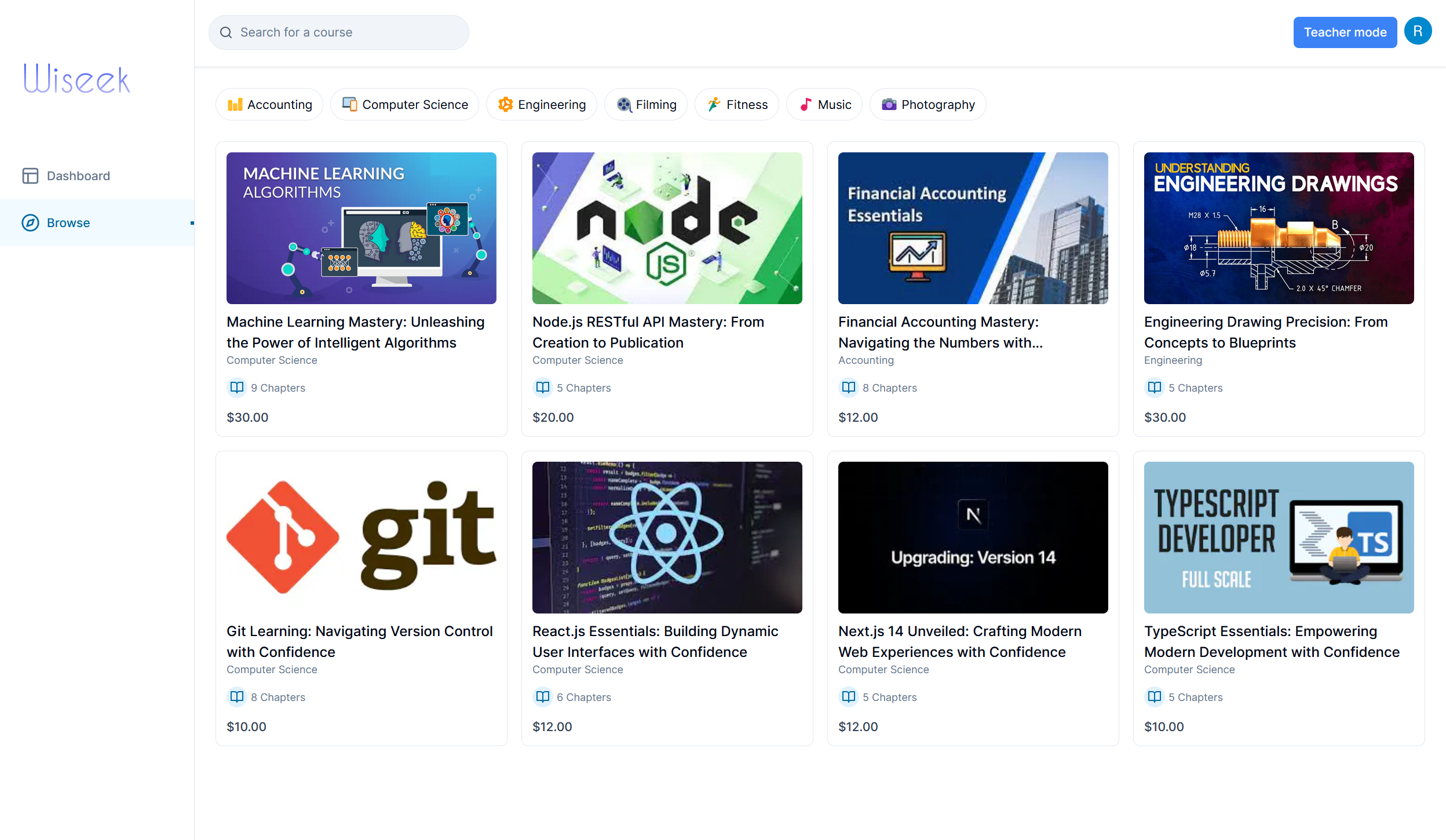This screenshot has height=840, width=1446.
Task: Click the search magnifier icon
Action: [x=226, y=32]
